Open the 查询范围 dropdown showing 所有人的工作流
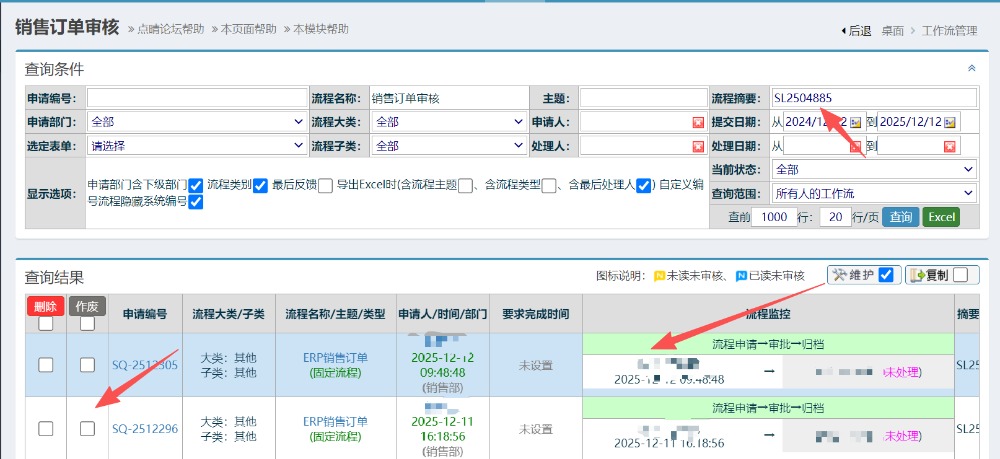Screen dimensions: 1000x459 coord(874,193)
